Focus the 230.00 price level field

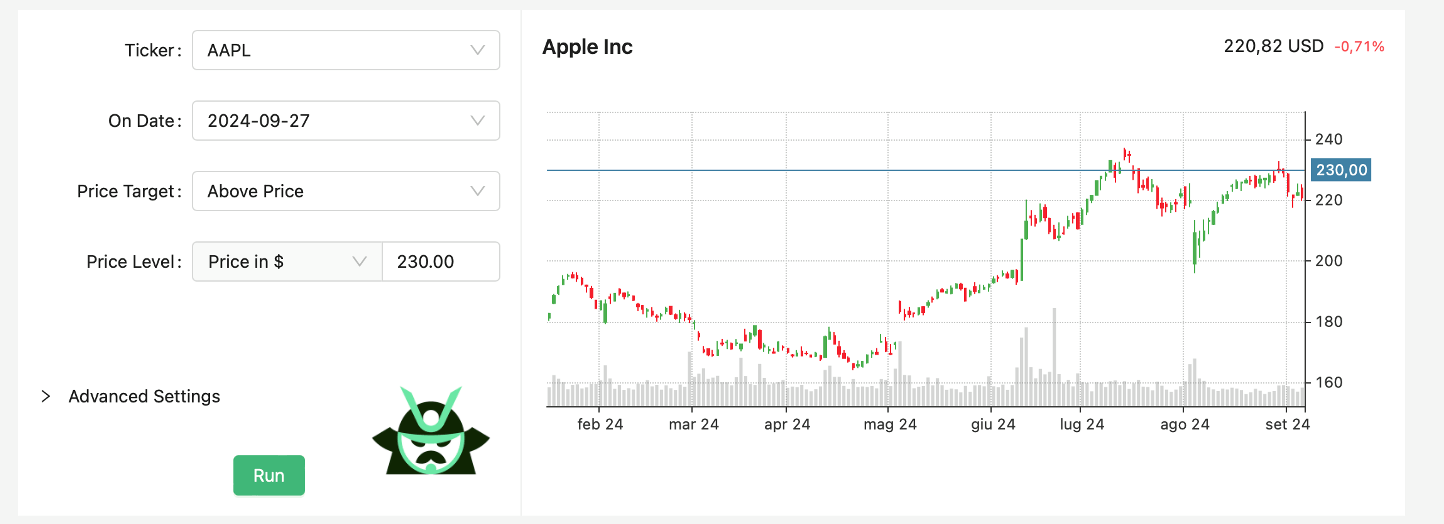440,262
